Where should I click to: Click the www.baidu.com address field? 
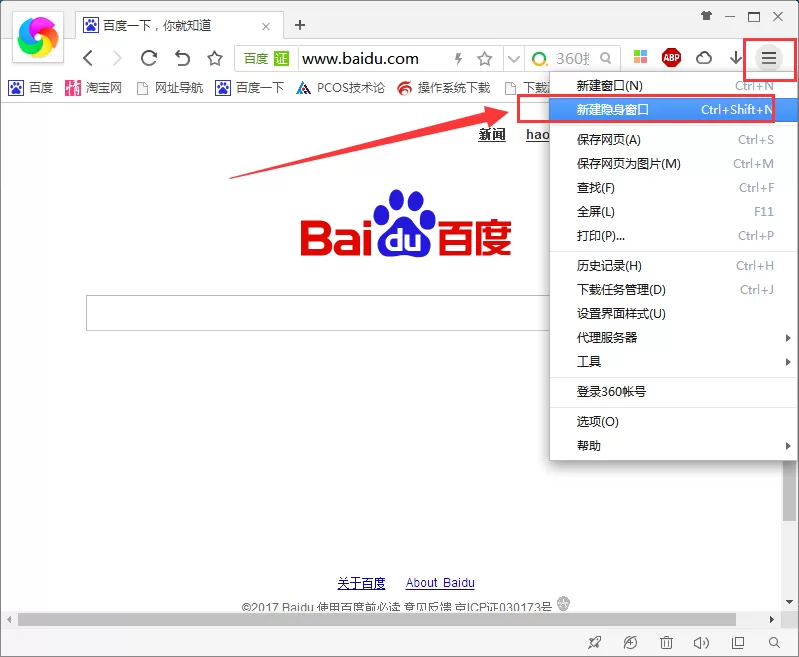(360, 59)
